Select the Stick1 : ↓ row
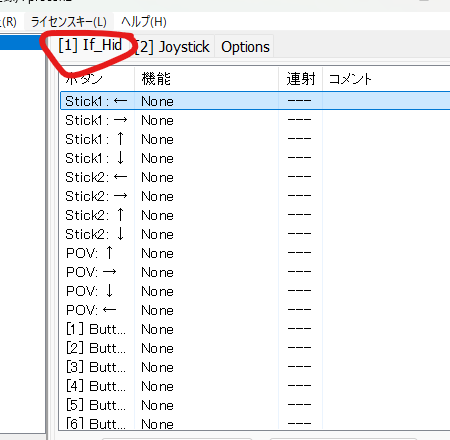The height and width of the screenshot is (440, 450). (x=255, y=158)
